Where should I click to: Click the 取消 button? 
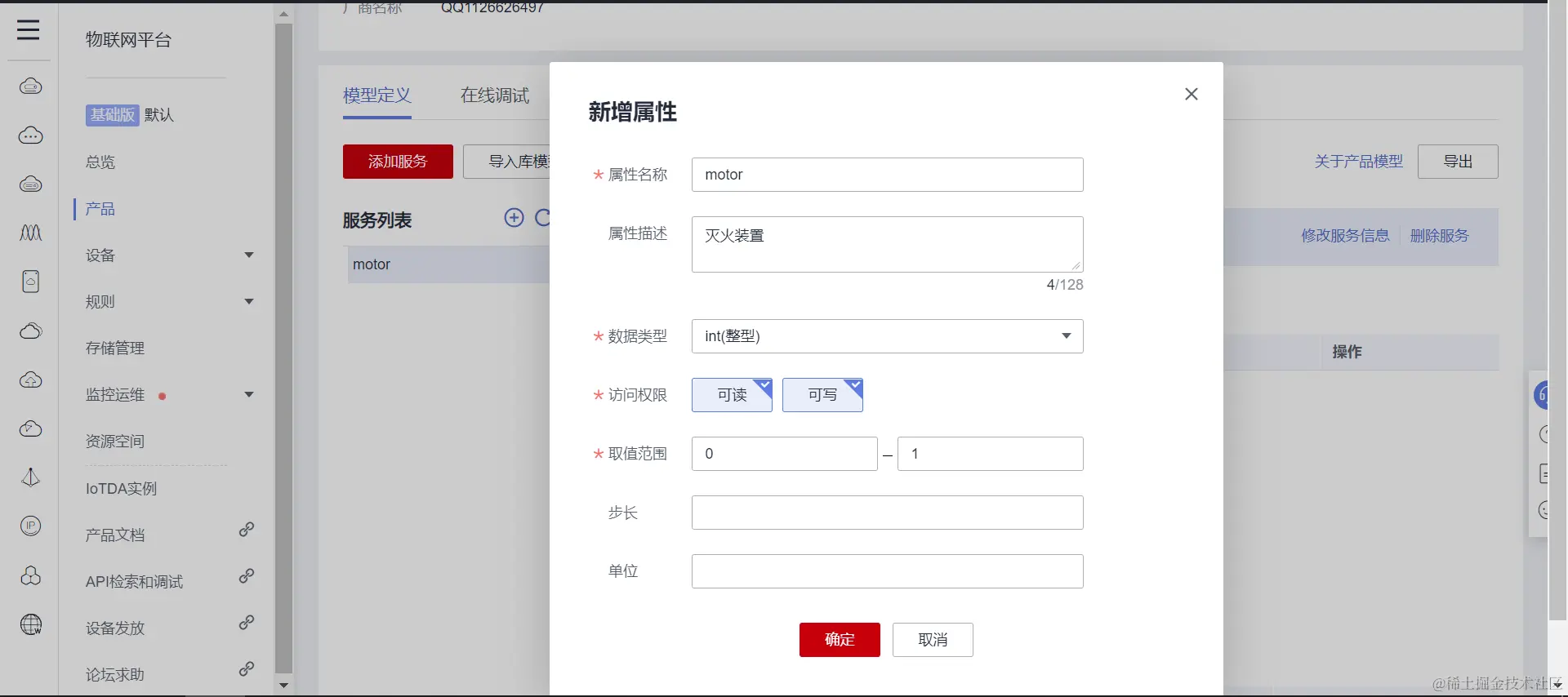[x=933, y=640]
